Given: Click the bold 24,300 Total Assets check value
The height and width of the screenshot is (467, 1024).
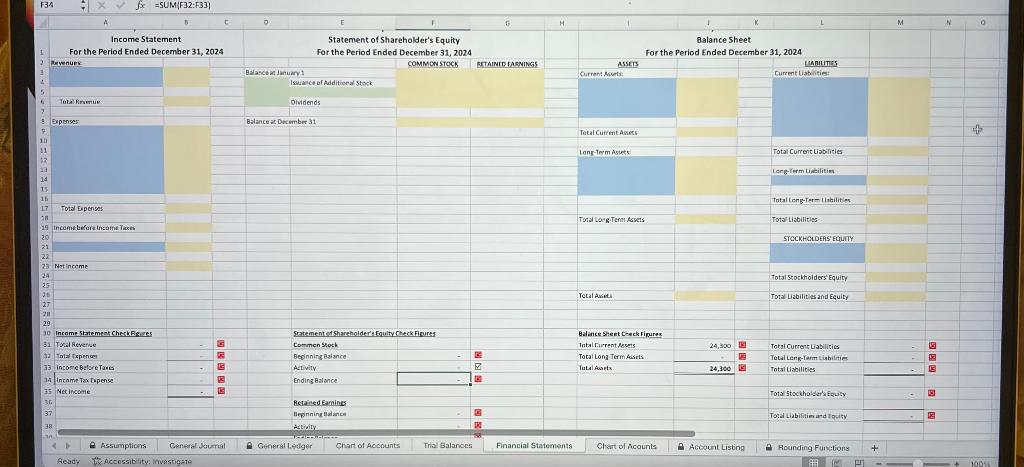Looking at the screenshot, I should tap(720, 368).
